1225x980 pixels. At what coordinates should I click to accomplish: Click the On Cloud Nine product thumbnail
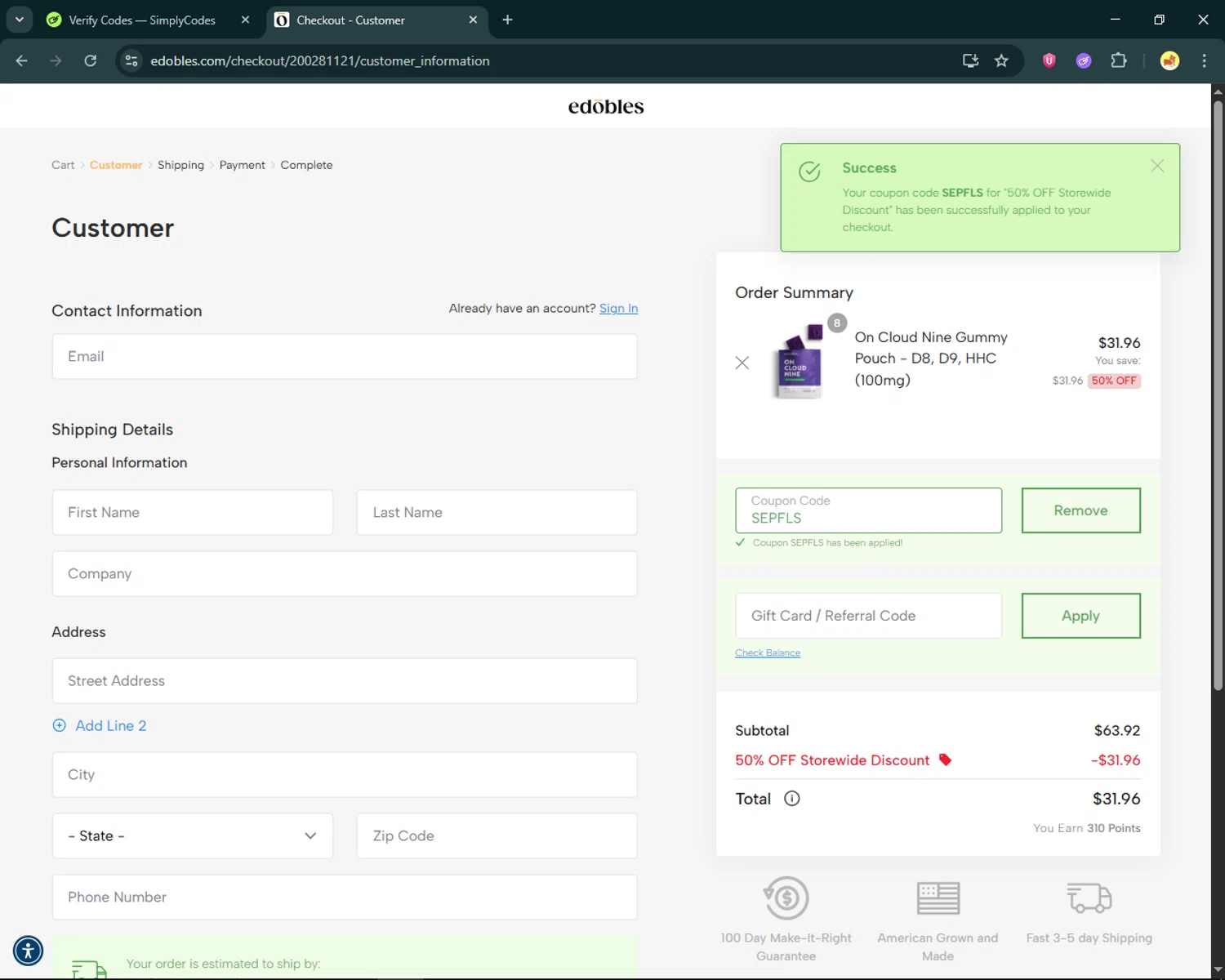point(799,363)
